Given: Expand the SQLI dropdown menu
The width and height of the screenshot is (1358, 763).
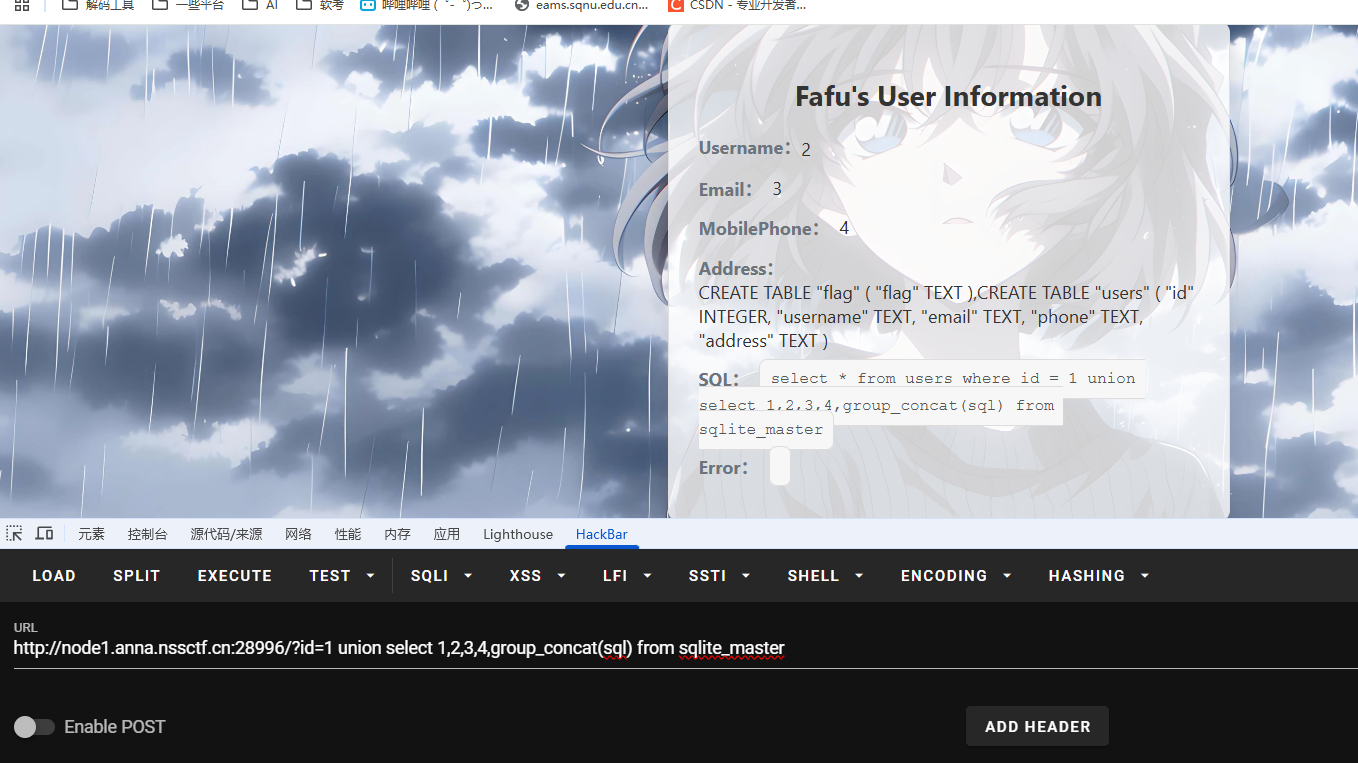Looking at the screenshot, I should (441, 576).
